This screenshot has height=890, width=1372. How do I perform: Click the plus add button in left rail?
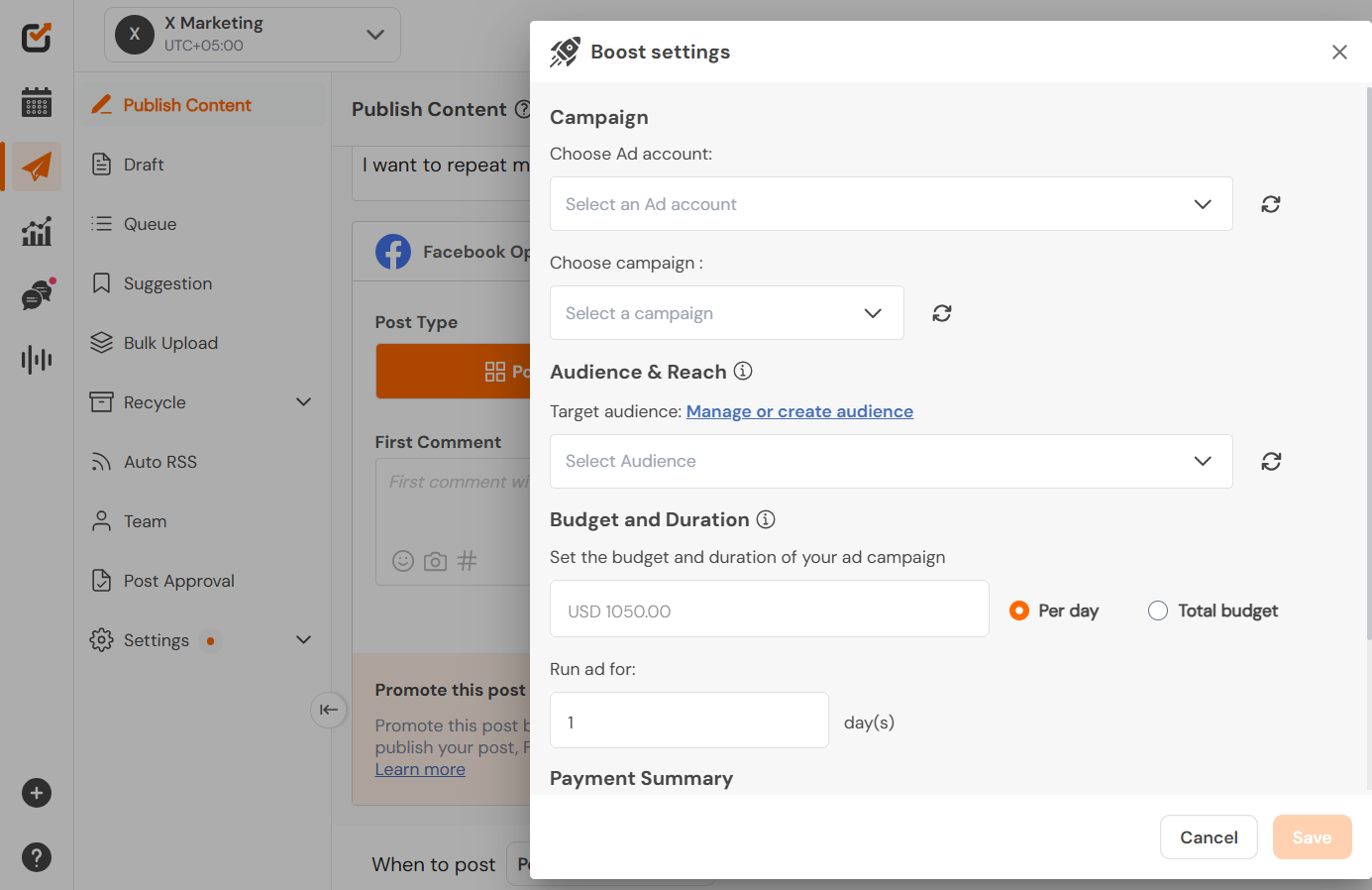(x=37, y=793)
